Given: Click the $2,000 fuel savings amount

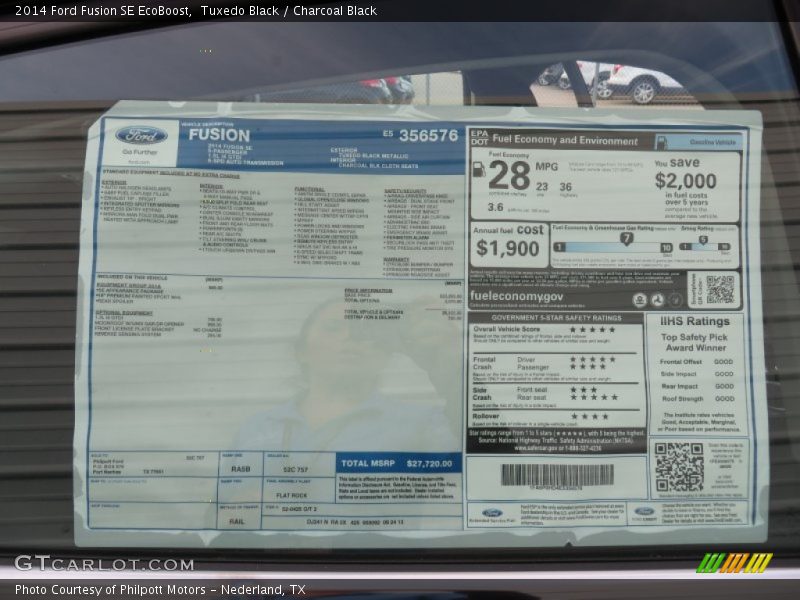Looking at the screenshot, I should [x=685, y=181].
